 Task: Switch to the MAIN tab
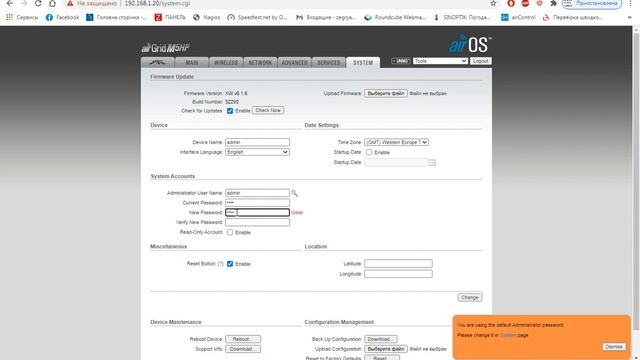[191, 62]
